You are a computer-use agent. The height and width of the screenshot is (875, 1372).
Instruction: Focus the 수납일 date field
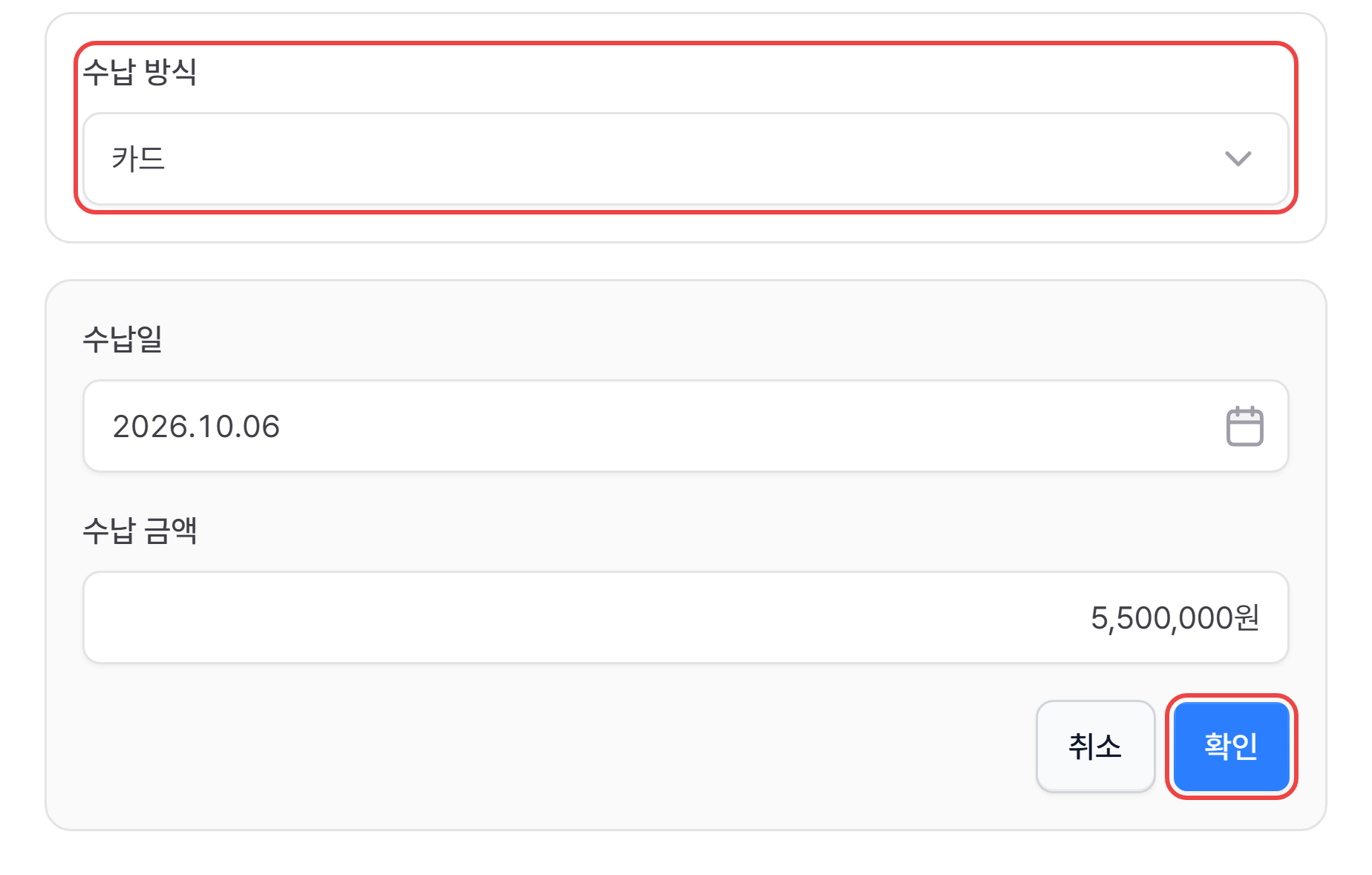click(685, 426)
